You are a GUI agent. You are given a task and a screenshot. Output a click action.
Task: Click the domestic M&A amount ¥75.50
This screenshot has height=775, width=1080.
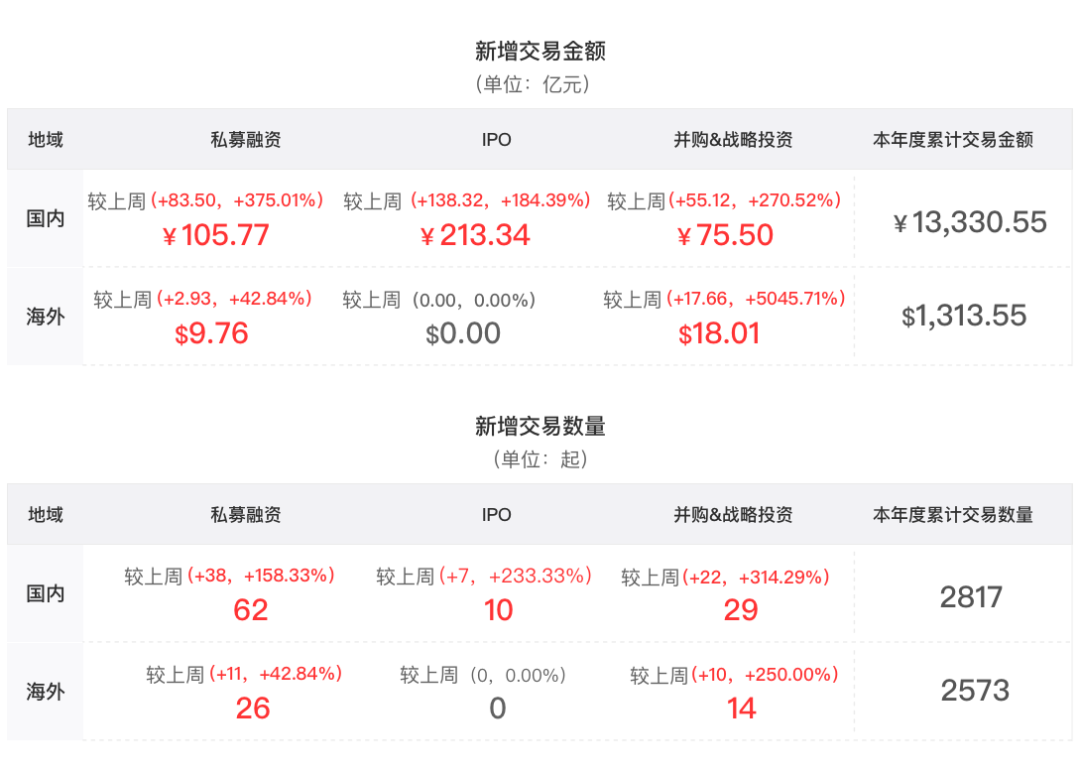725,236
